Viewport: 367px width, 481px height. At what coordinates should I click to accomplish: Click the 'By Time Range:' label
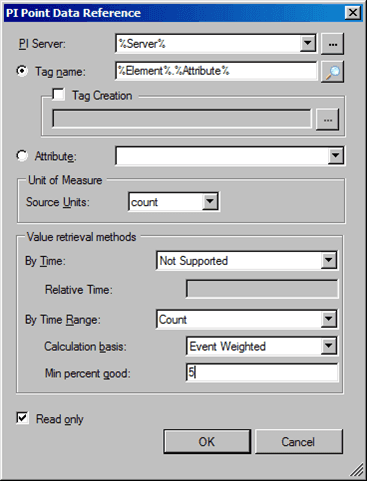[x=63, y=320]
